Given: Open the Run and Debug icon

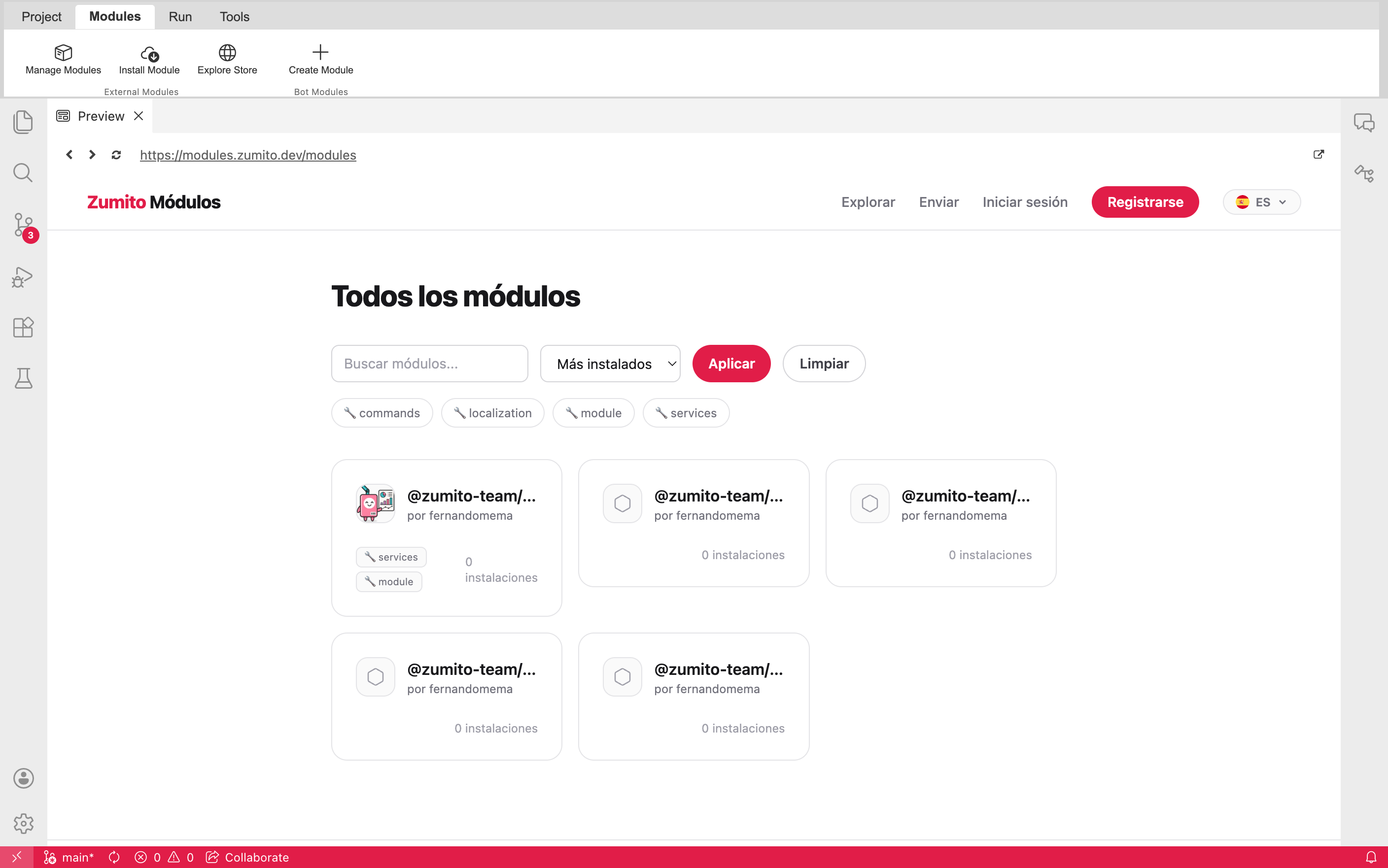Looking at the screenshot, I should click(23, 277).
